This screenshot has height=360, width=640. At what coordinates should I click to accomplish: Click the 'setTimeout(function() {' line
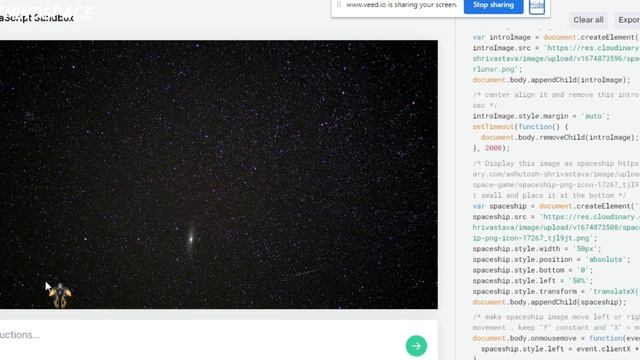pos(520,127)
